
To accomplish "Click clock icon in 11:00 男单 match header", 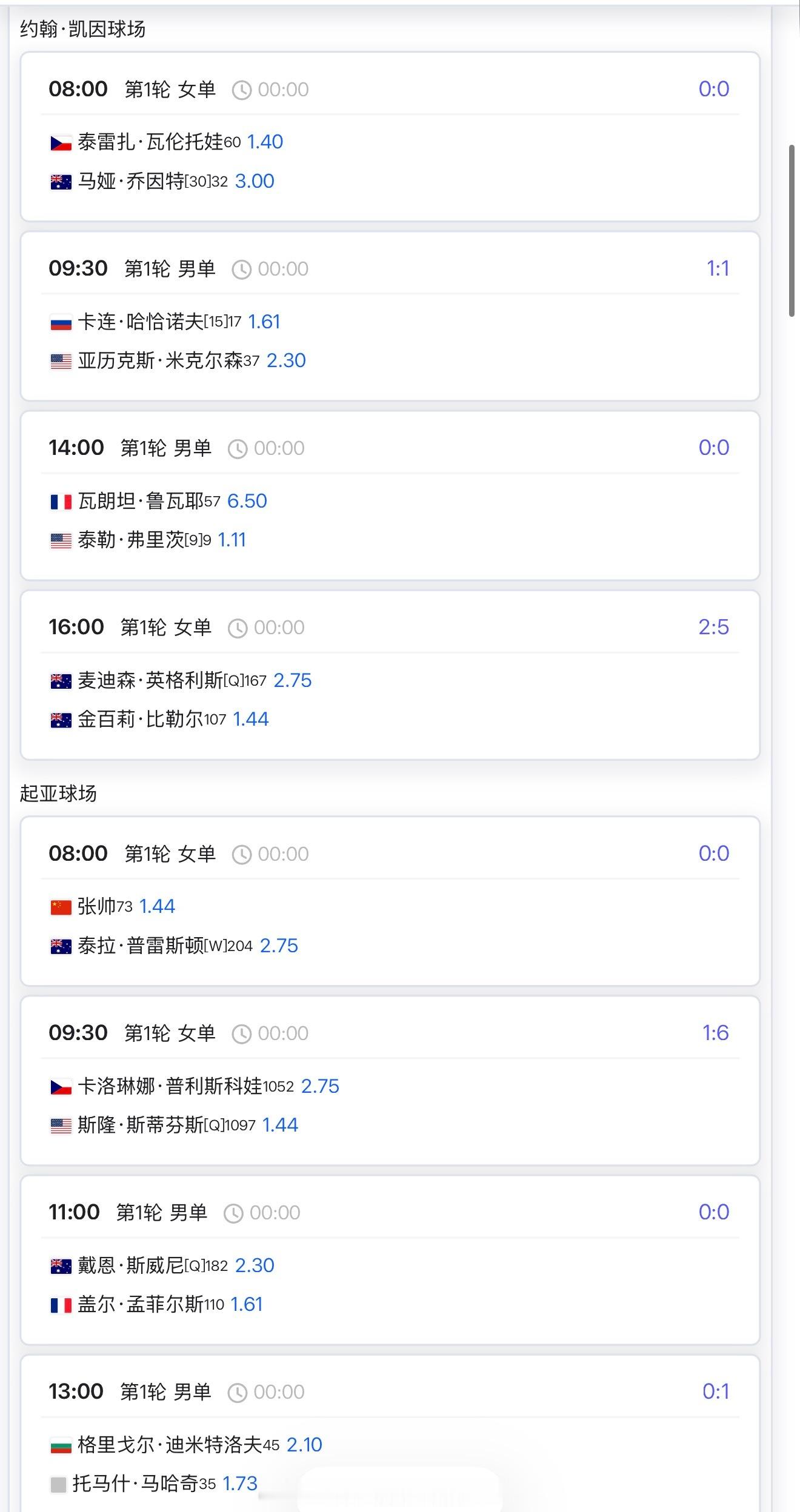I will click(x=233, y=1213).
